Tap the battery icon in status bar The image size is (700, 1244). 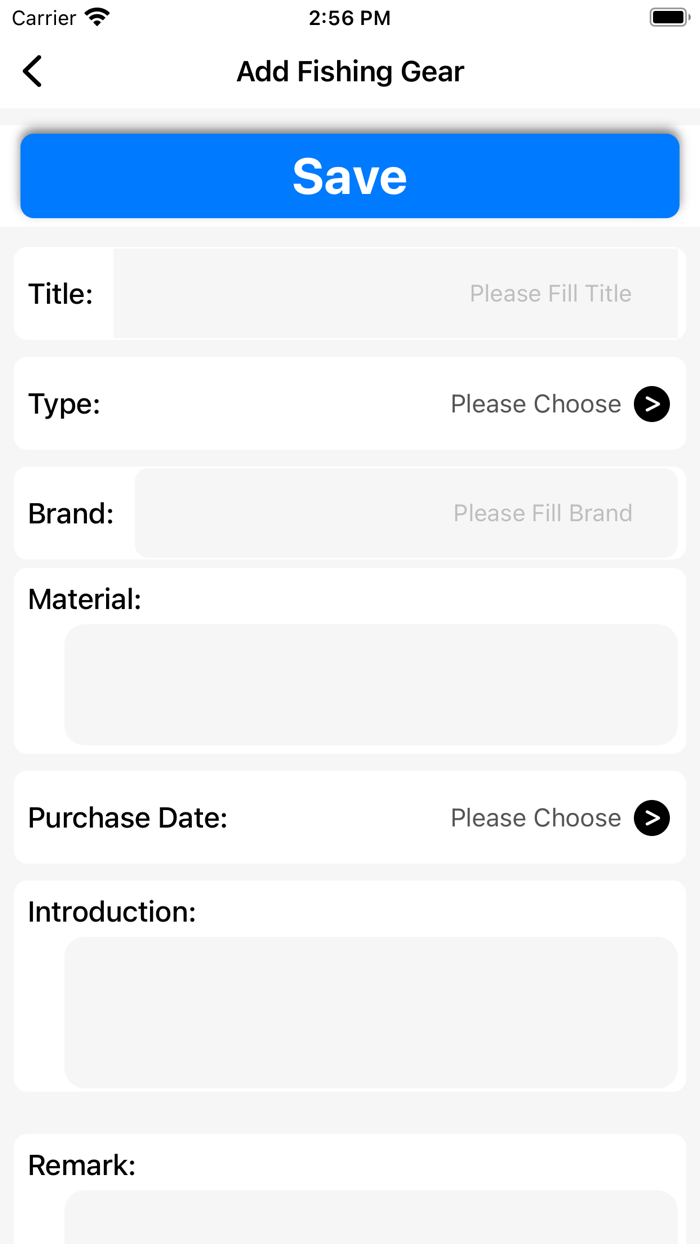[x=669, y=17]
